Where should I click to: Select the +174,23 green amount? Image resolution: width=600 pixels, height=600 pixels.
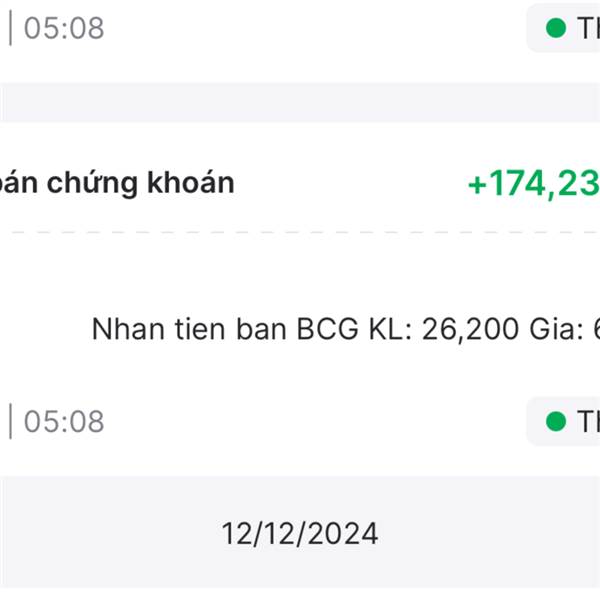pos(533,184)
